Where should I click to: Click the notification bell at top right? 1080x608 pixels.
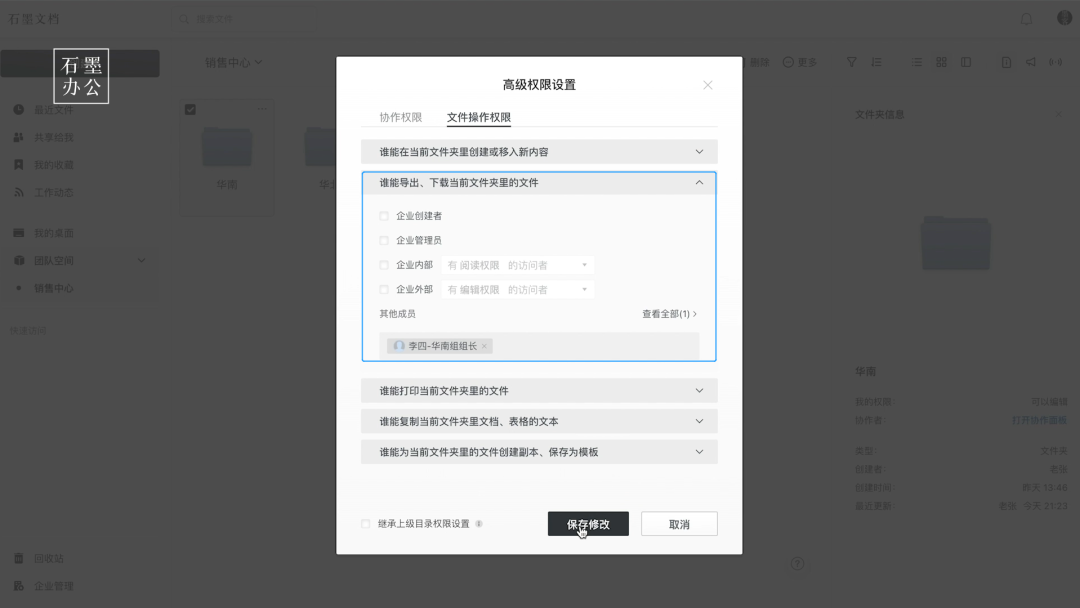[1028, 17]
